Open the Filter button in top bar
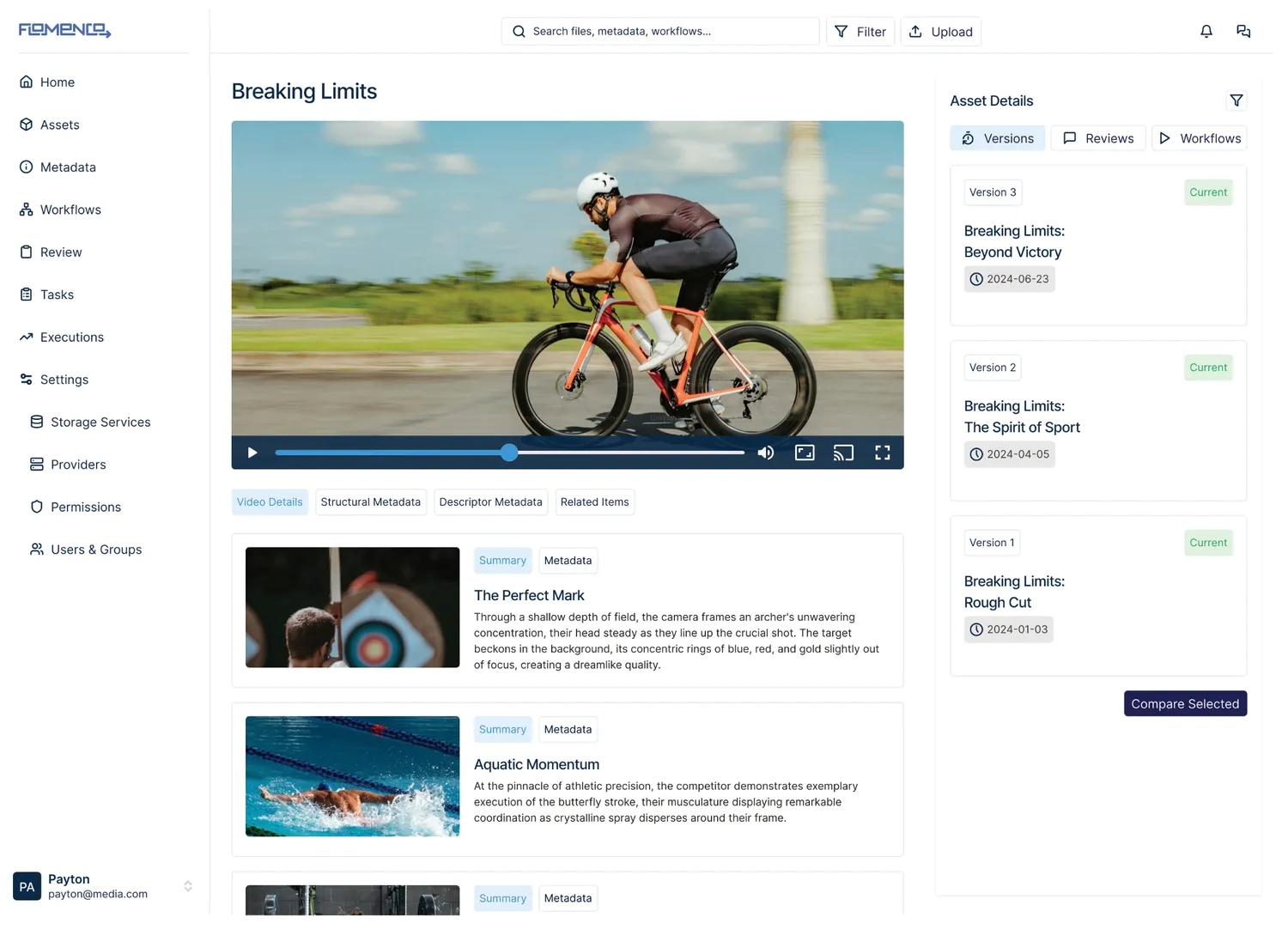This screenshot has width=1288, height=942. (x=860, y=32)
